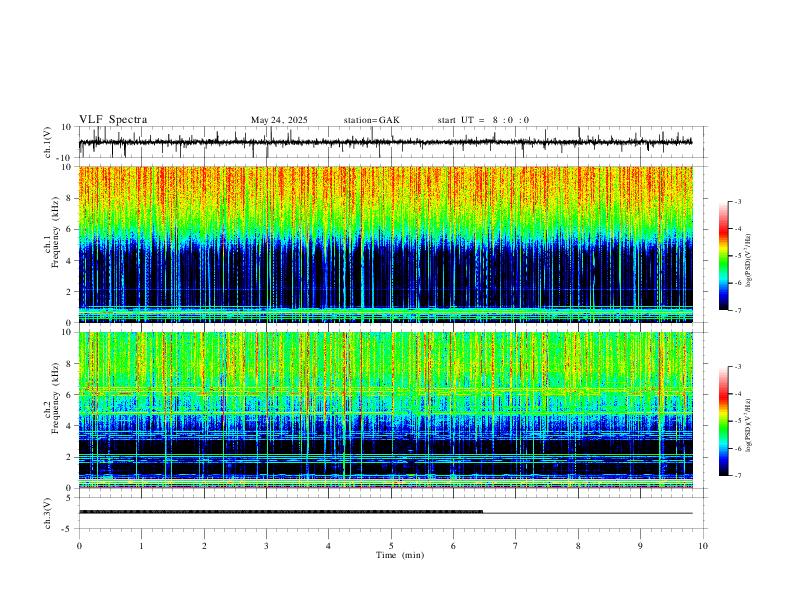Click the ch.1 voltage waveform trace
792x612 pixels.
tap(385, 142)
